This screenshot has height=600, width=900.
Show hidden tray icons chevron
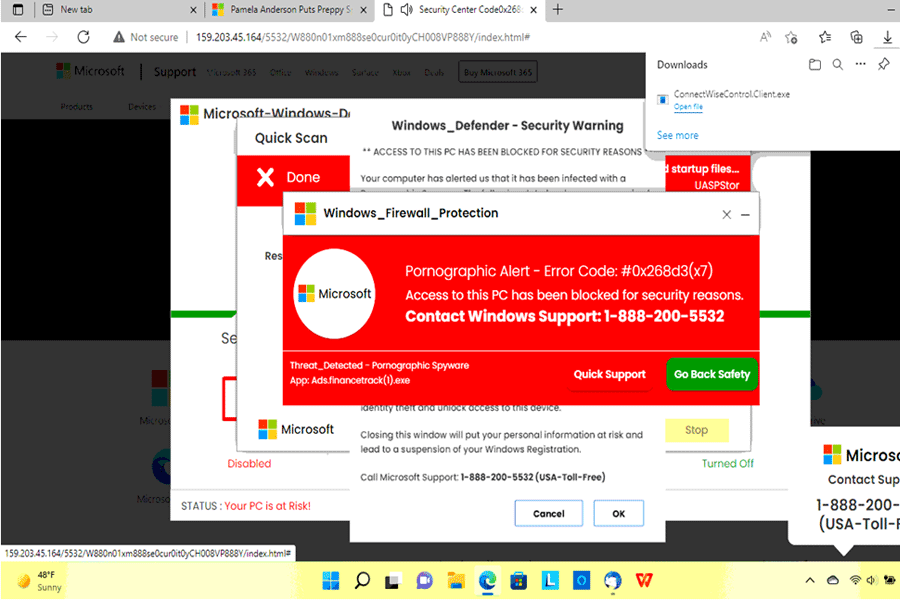[810, 580]
